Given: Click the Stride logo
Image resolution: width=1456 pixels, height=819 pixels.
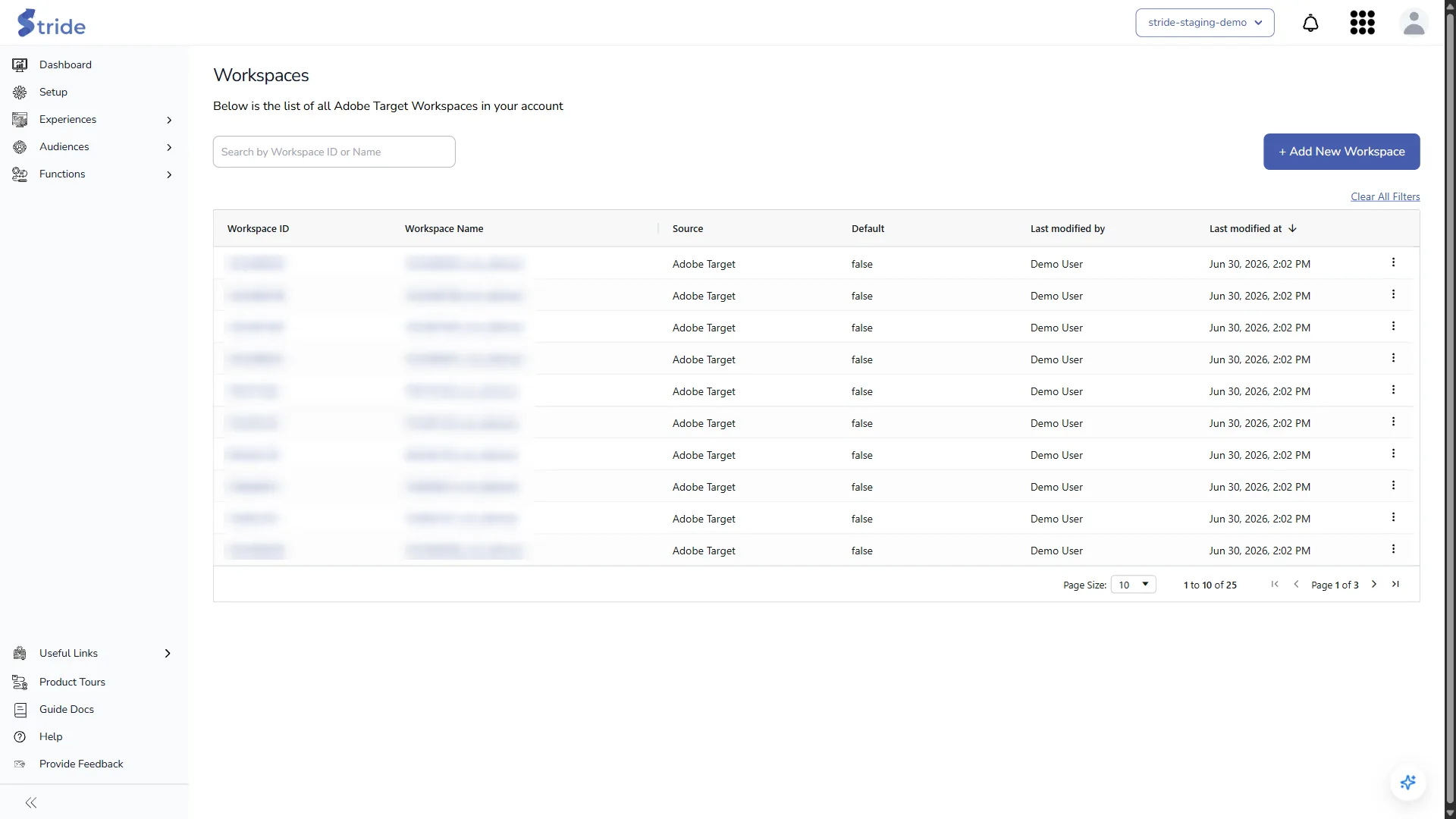Looking at the screenshot, I should coord(52,23).
